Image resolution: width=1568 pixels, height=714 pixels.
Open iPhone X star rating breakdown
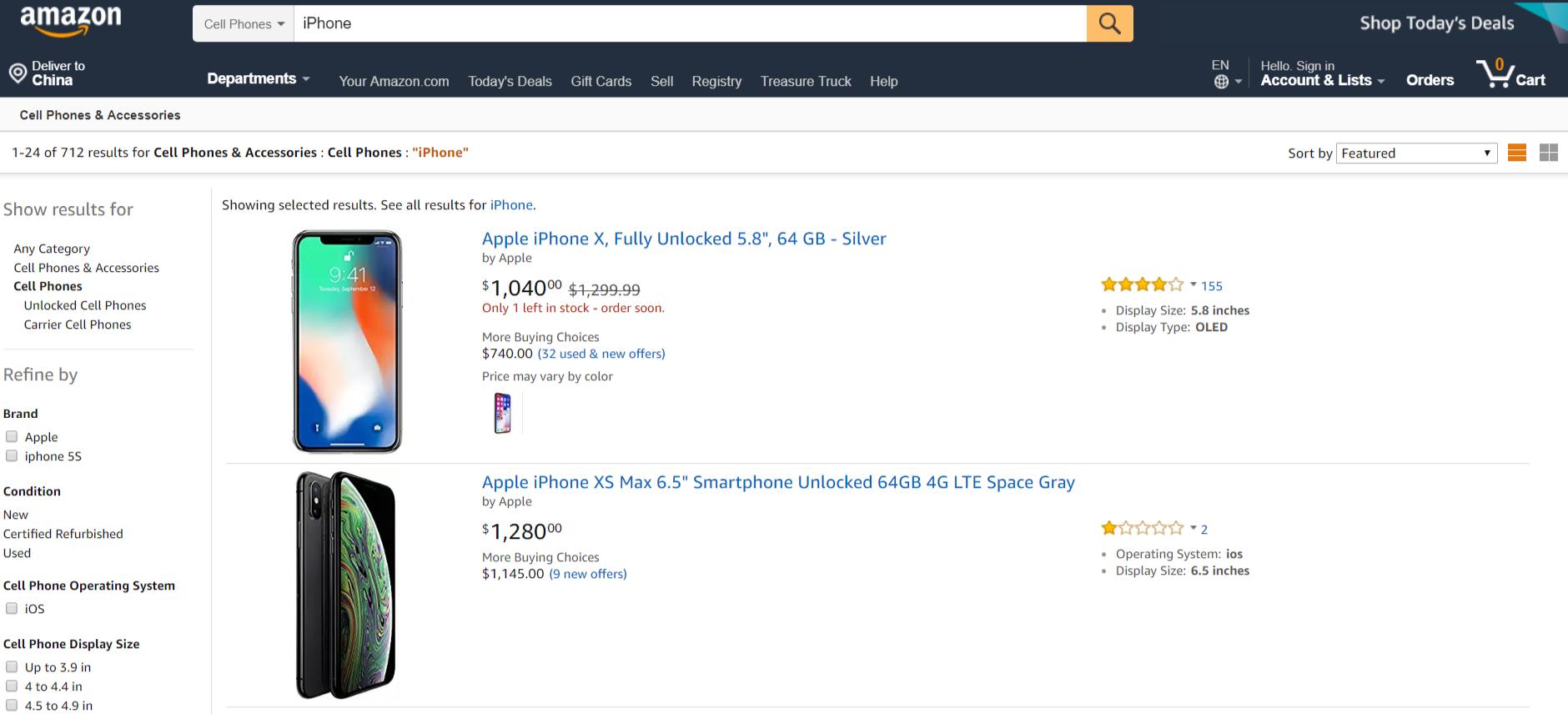(x=1194, y=284)
